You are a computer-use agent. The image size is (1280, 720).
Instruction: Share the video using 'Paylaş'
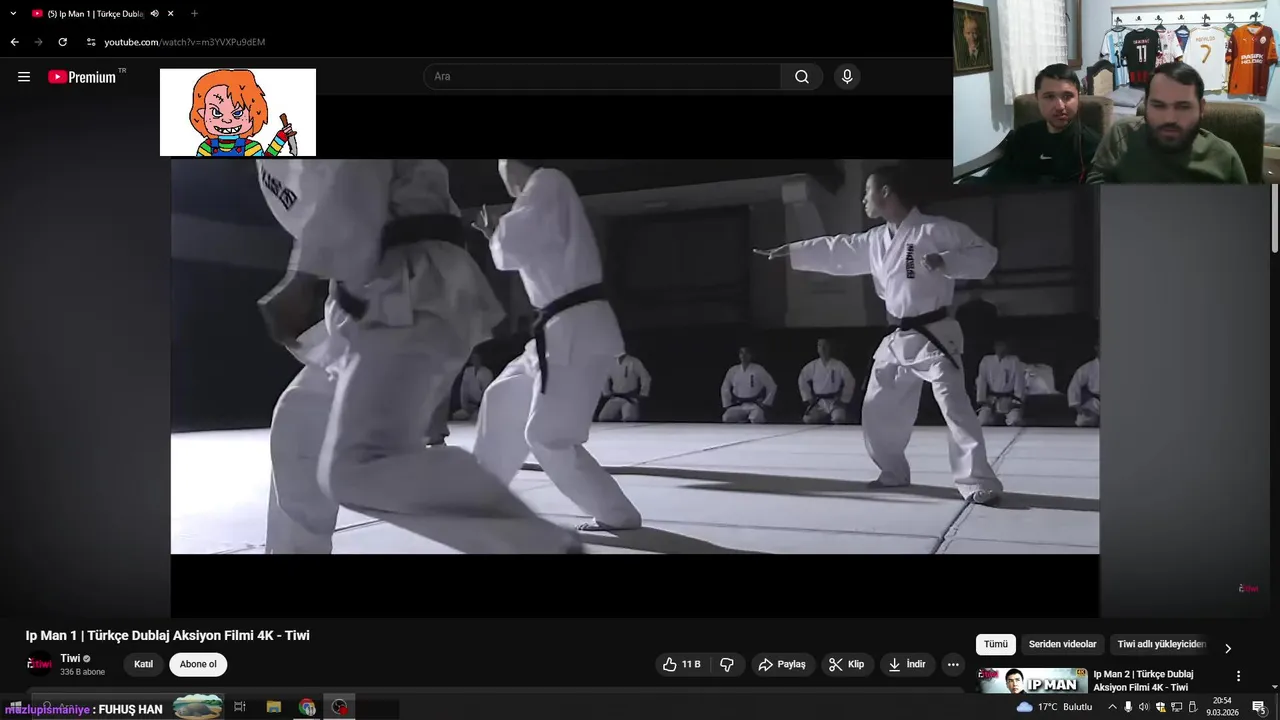(x=782, y=664)
